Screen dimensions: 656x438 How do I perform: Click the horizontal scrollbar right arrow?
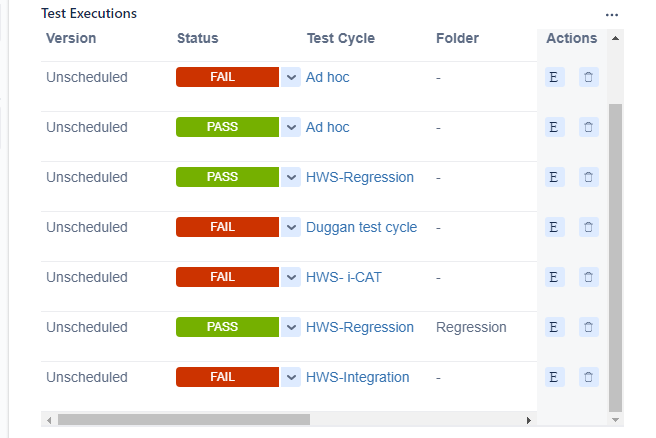pyautogui.click(x=529, y=420)
